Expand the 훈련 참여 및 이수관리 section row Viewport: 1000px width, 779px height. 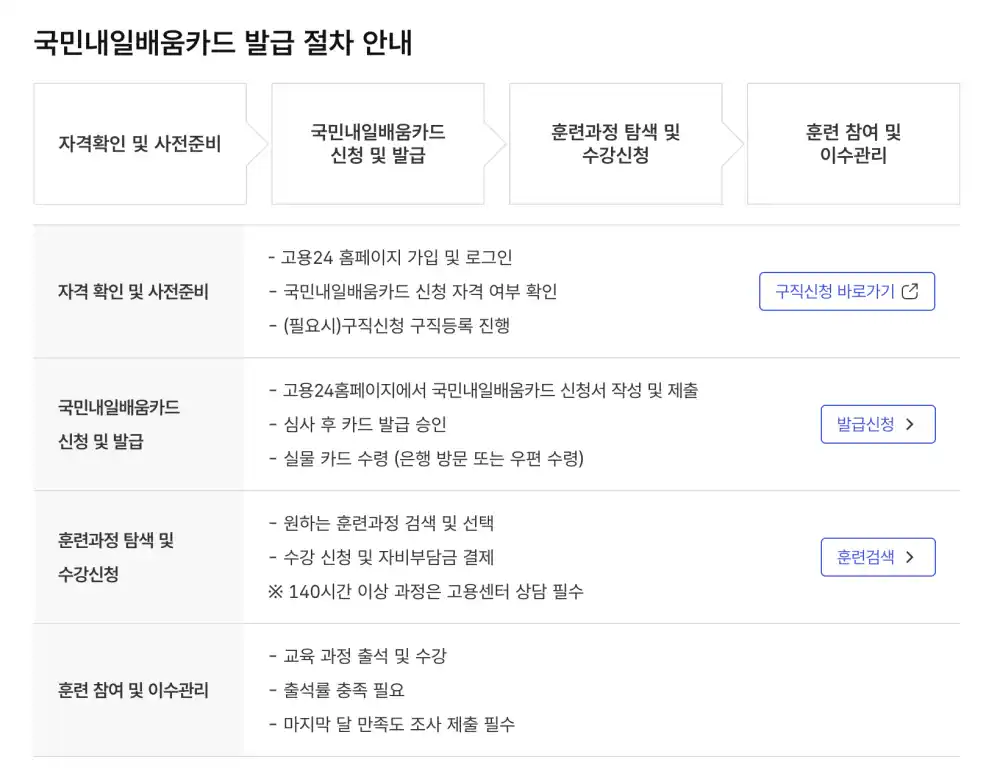pos(500,690)
